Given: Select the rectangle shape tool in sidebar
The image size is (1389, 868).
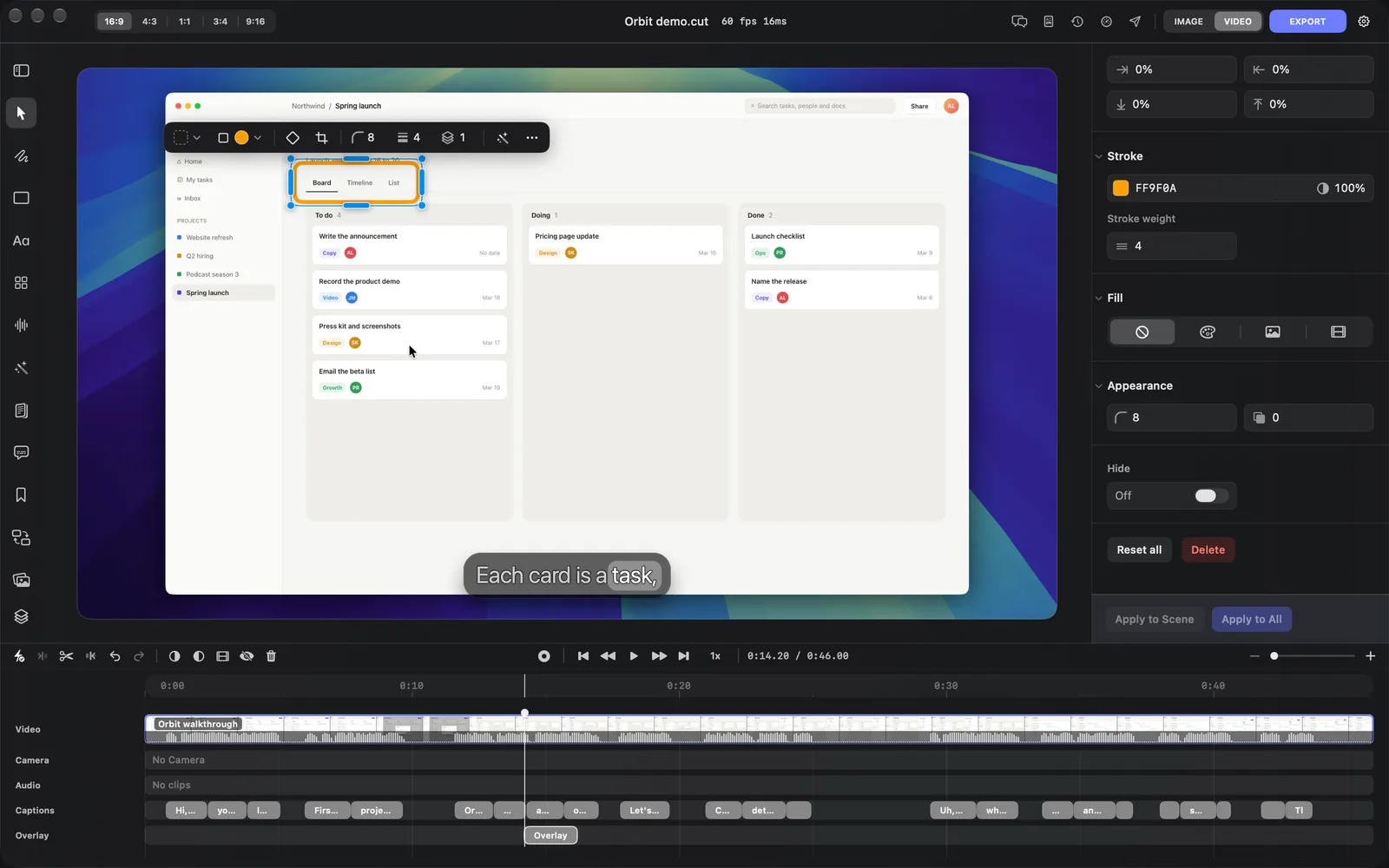Looking at the screenshot, I should click(21, 198).
